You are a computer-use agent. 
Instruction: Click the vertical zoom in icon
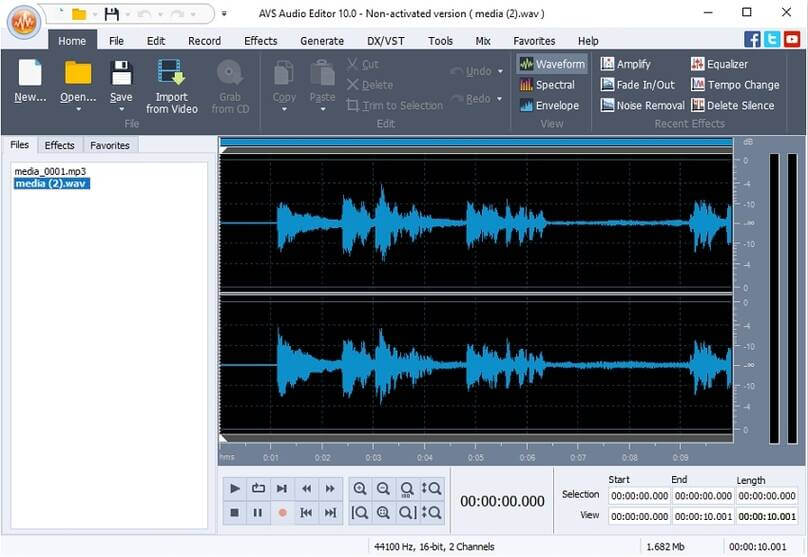431,488
